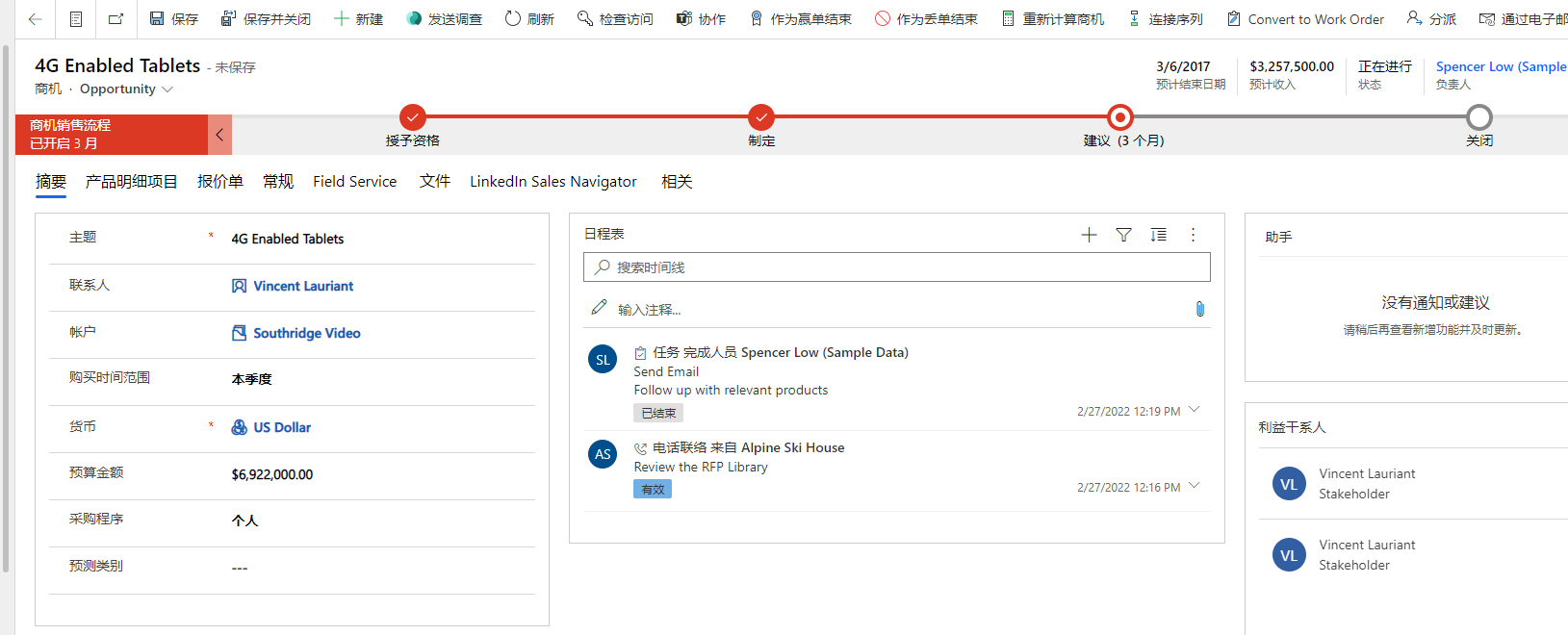Open the empty 预测类别 dropdown field
This screenshot has width=1568, height=635.
pos(381,568)
